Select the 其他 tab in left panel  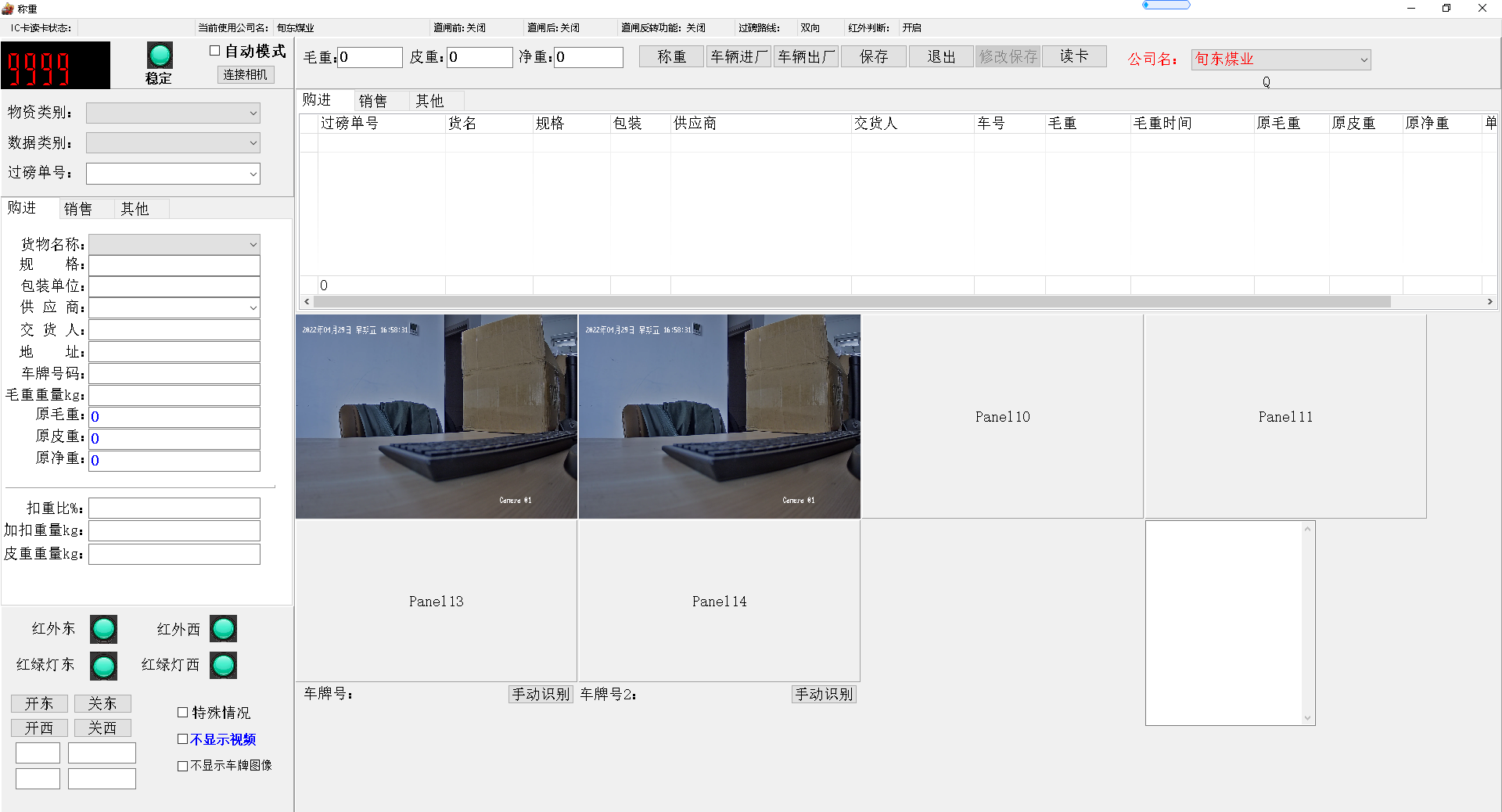(x=135, y=209)
